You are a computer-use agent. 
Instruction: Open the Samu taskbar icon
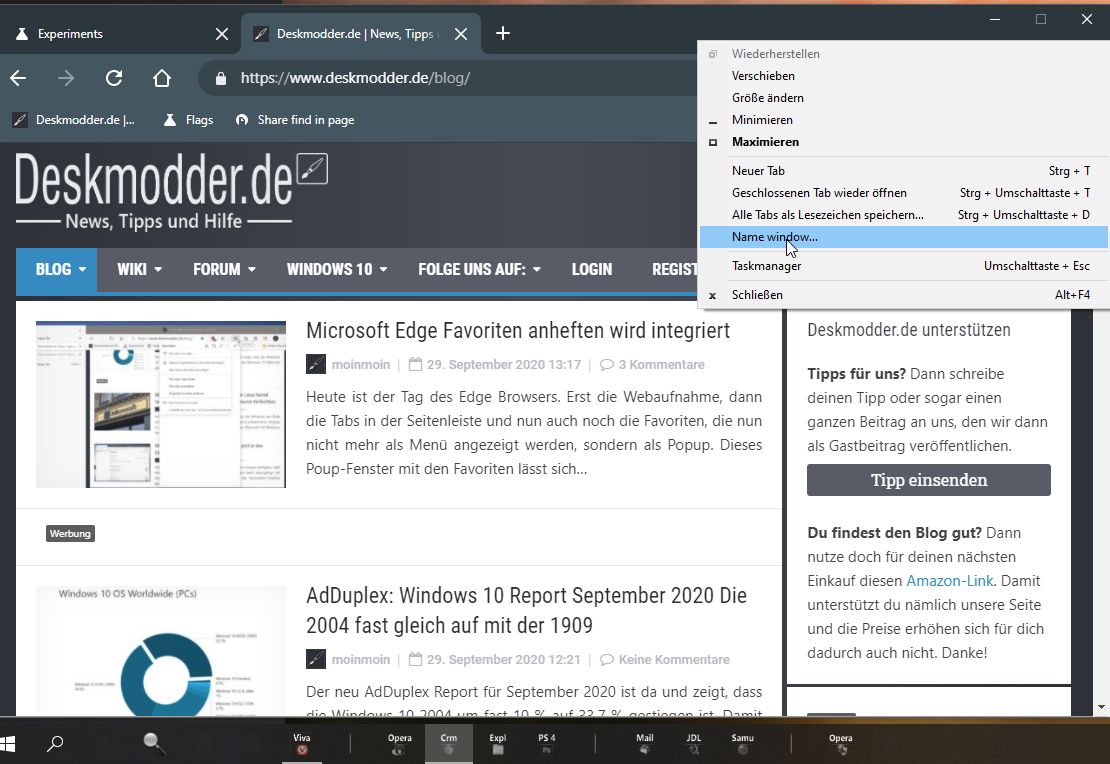click(x=743, y=743)
